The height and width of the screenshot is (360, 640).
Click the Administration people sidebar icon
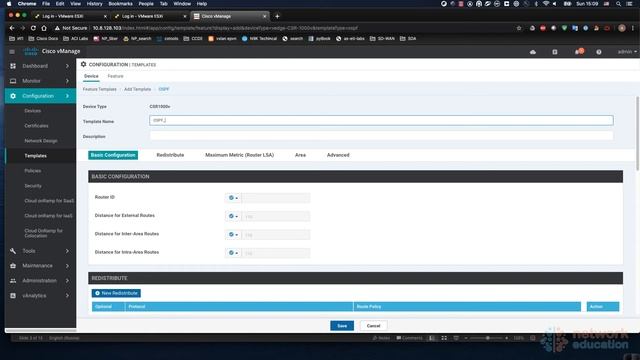point(13,281)
